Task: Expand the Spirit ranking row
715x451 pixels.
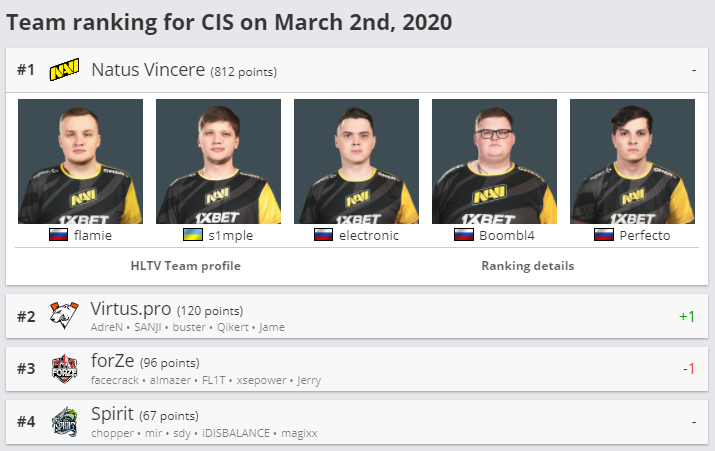Action: [x=357, y=422]
